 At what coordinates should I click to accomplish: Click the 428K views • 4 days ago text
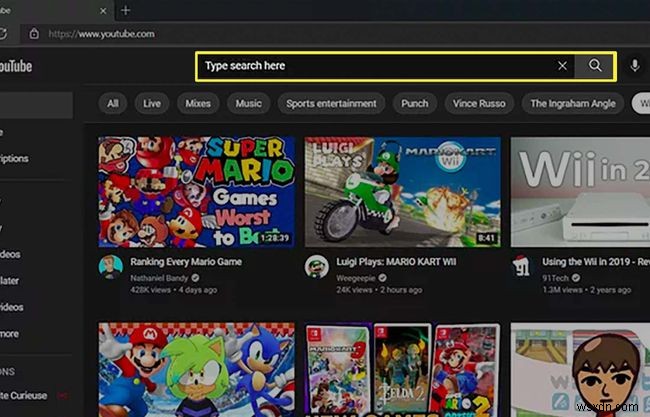coord(174,290)
